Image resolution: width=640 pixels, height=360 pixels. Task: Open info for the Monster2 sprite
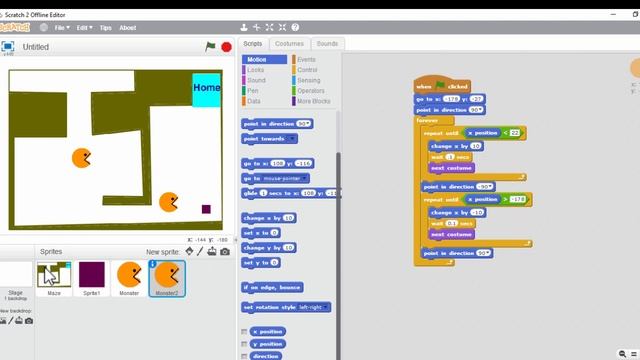pyautogui.click(x=153, y=264)
